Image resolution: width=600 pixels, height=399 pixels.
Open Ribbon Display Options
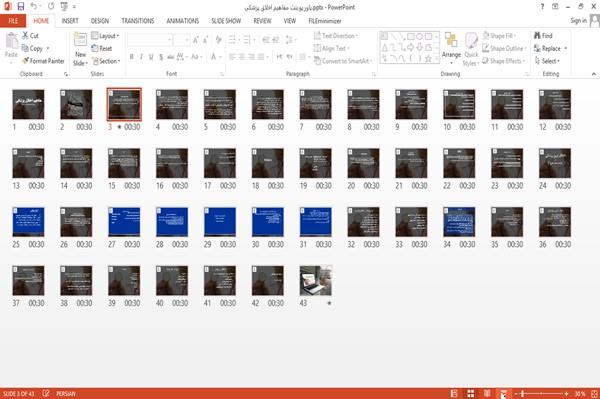pos(555,7)
